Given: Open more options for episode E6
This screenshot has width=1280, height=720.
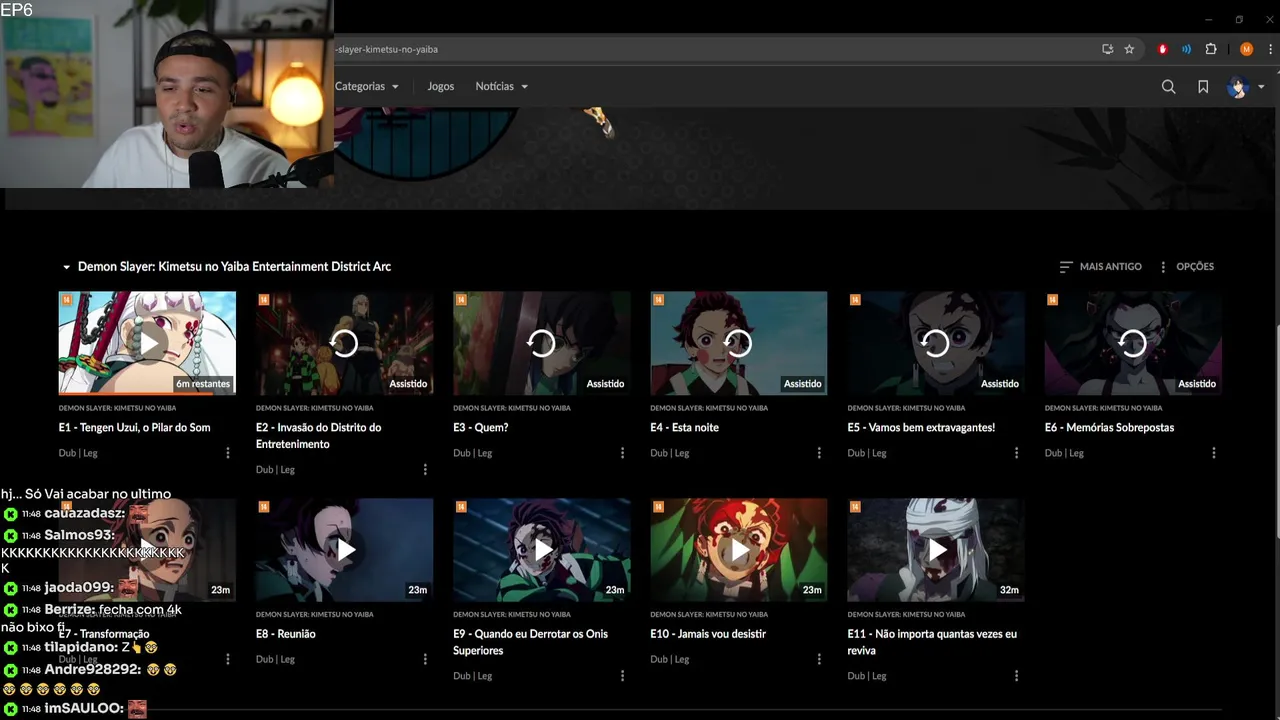Looking at the screenshot, I should coord(1214,453).
